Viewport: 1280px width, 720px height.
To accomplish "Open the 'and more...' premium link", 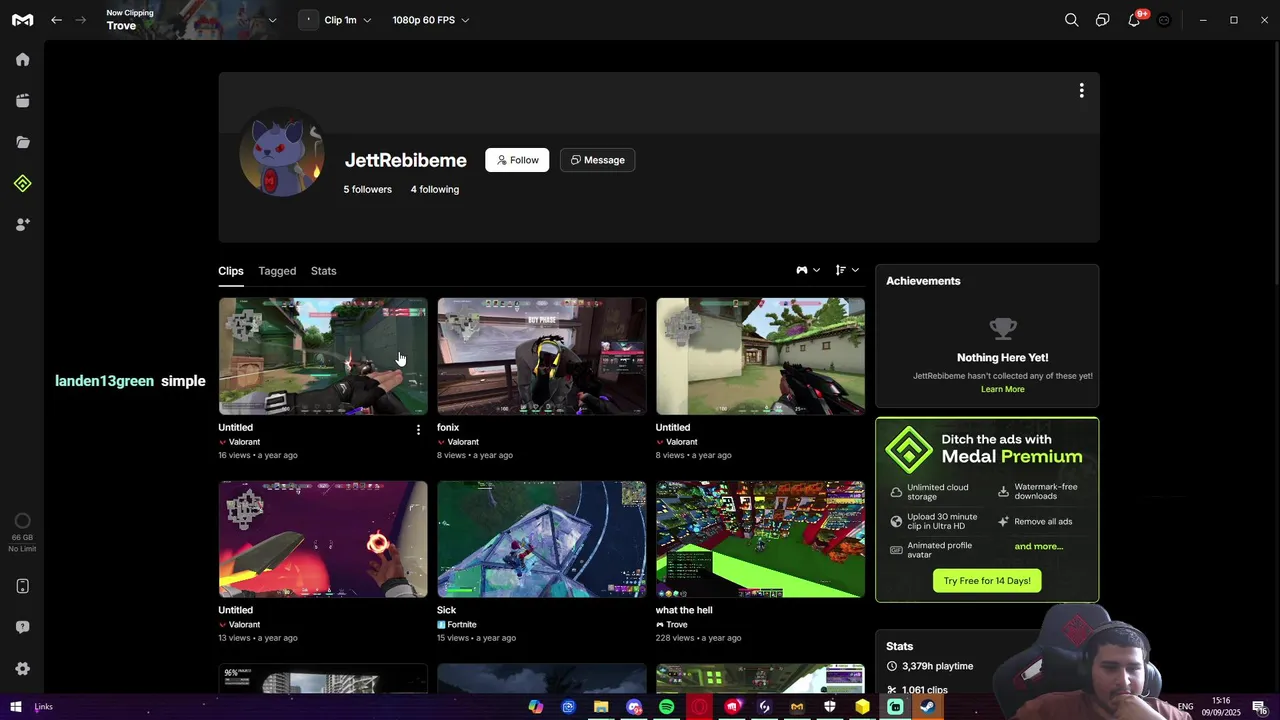I will coord(1039,546).
